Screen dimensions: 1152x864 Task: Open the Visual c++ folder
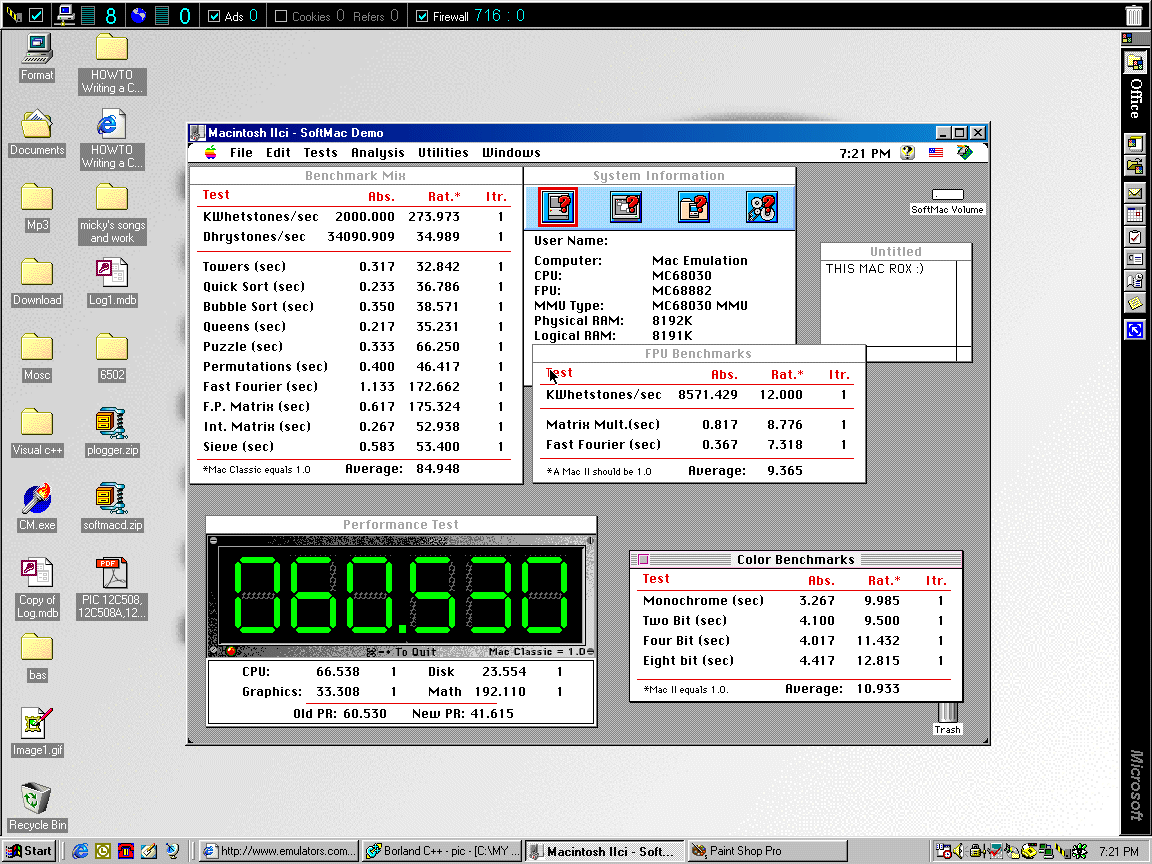(x=37, y=423)
